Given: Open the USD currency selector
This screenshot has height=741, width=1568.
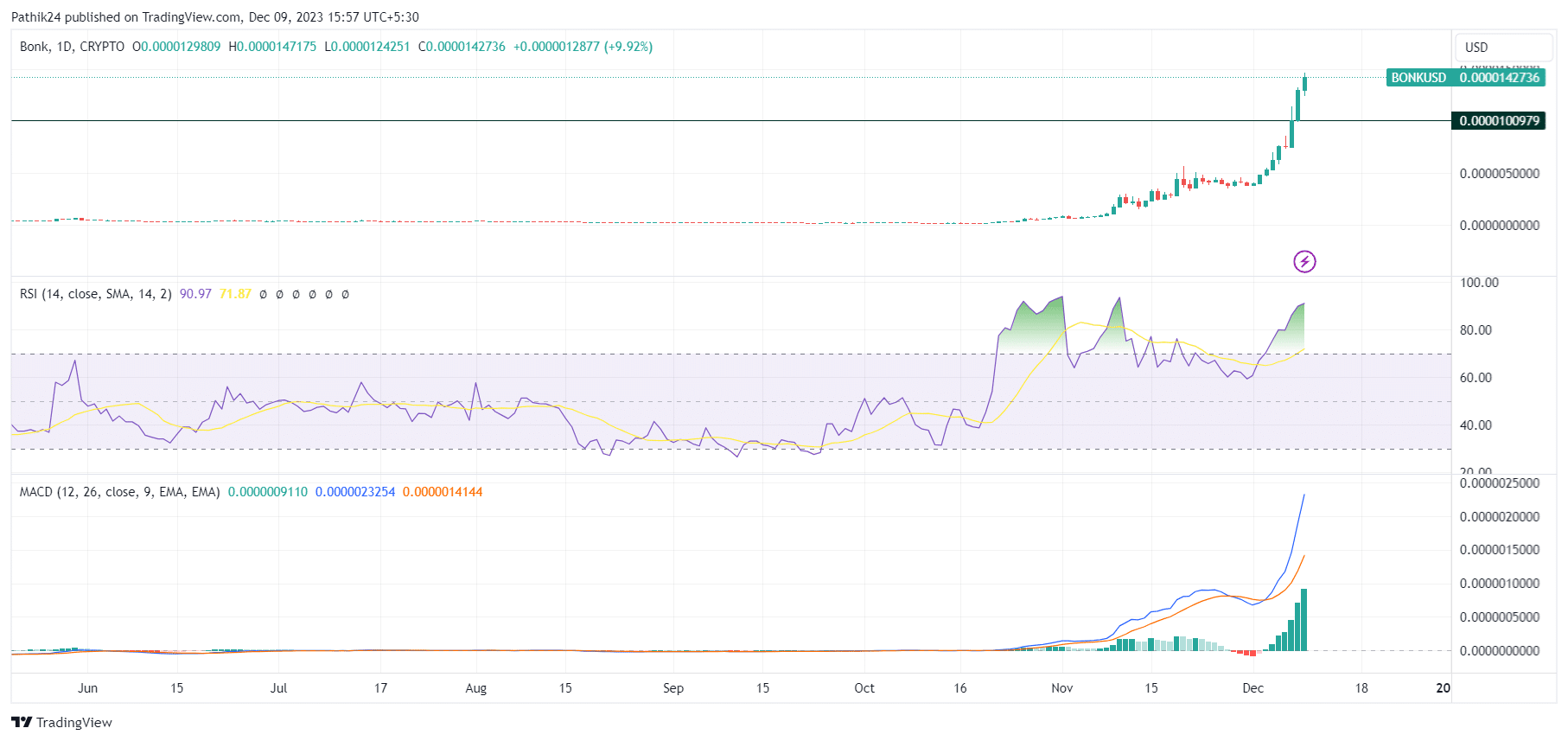Looking at the screenshot, I should pos(1503,48).
